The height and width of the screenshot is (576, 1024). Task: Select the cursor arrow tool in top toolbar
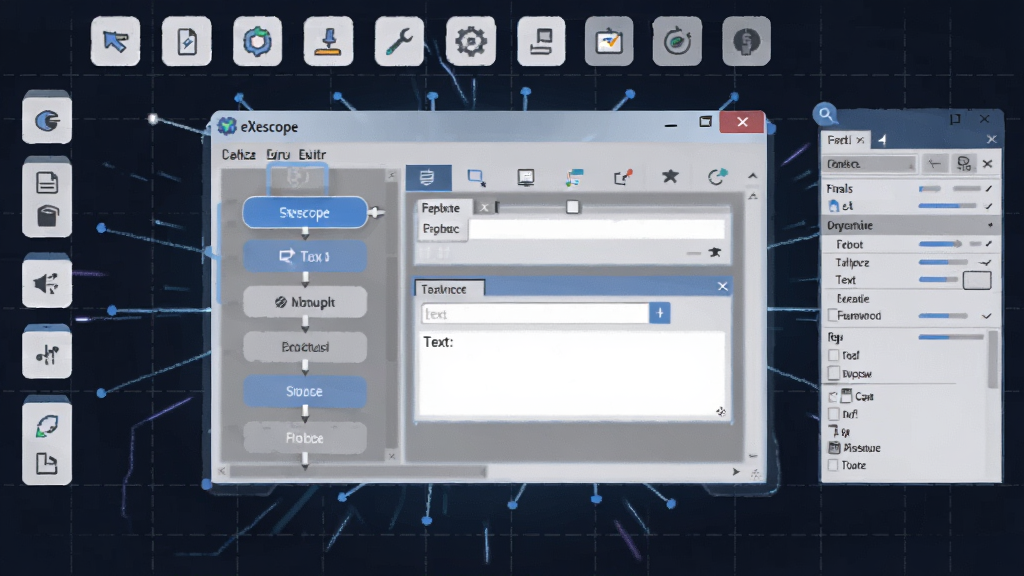pyautogui.click(x=116, y=41)
